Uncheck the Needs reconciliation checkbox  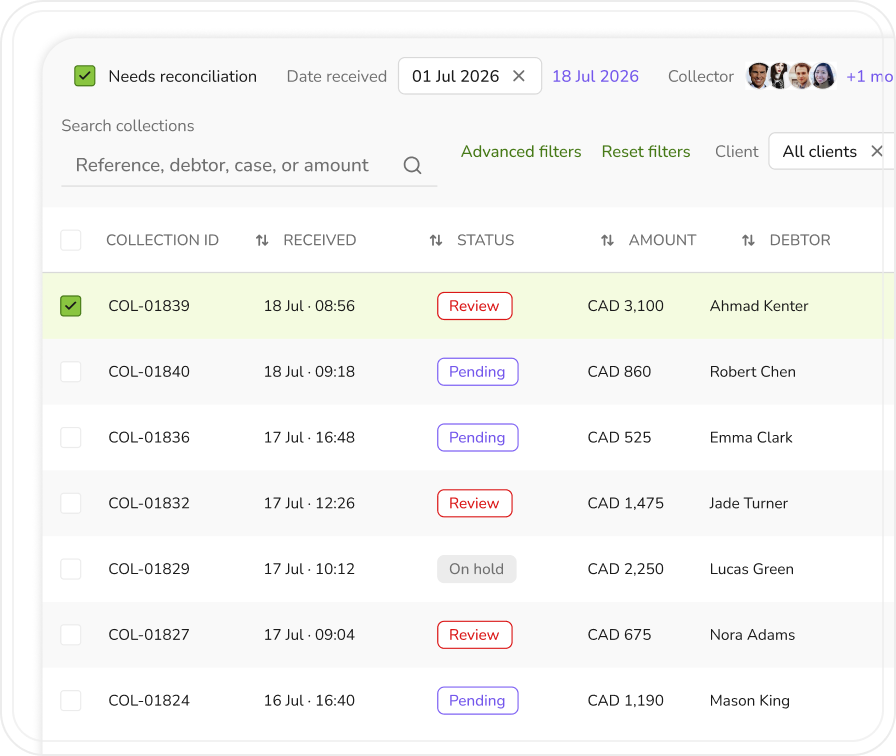point(85,76)
